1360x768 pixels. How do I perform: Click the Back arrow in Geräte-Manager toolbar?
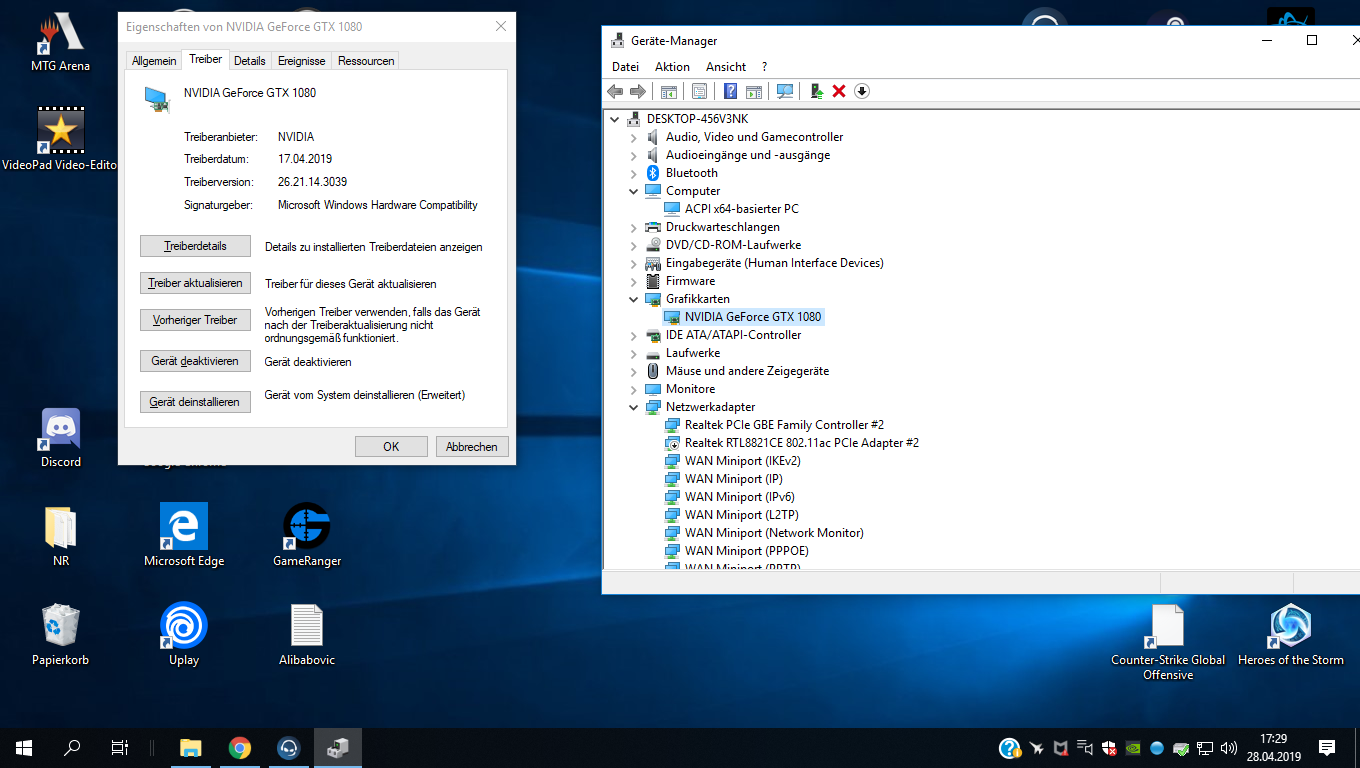pos(615,91)
